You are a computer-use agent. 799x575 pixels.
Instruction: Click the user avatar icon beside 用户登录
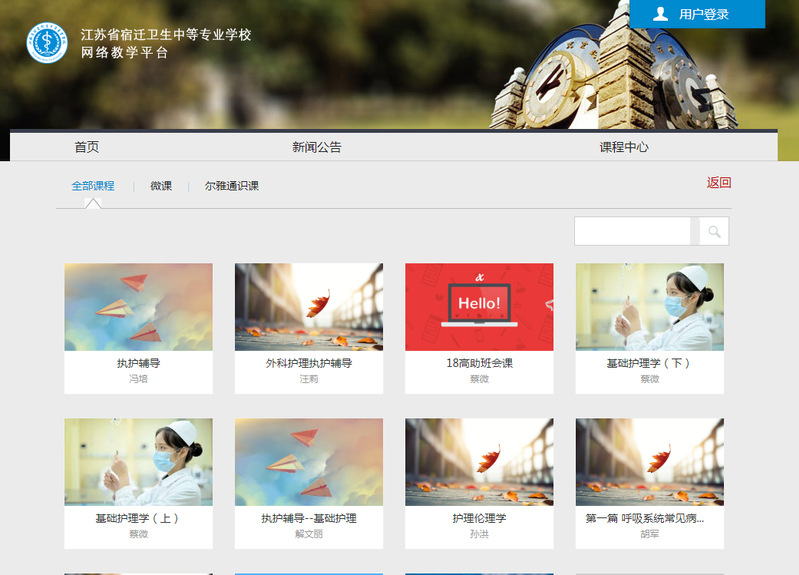pyautogui.click(x=660, y=14)
